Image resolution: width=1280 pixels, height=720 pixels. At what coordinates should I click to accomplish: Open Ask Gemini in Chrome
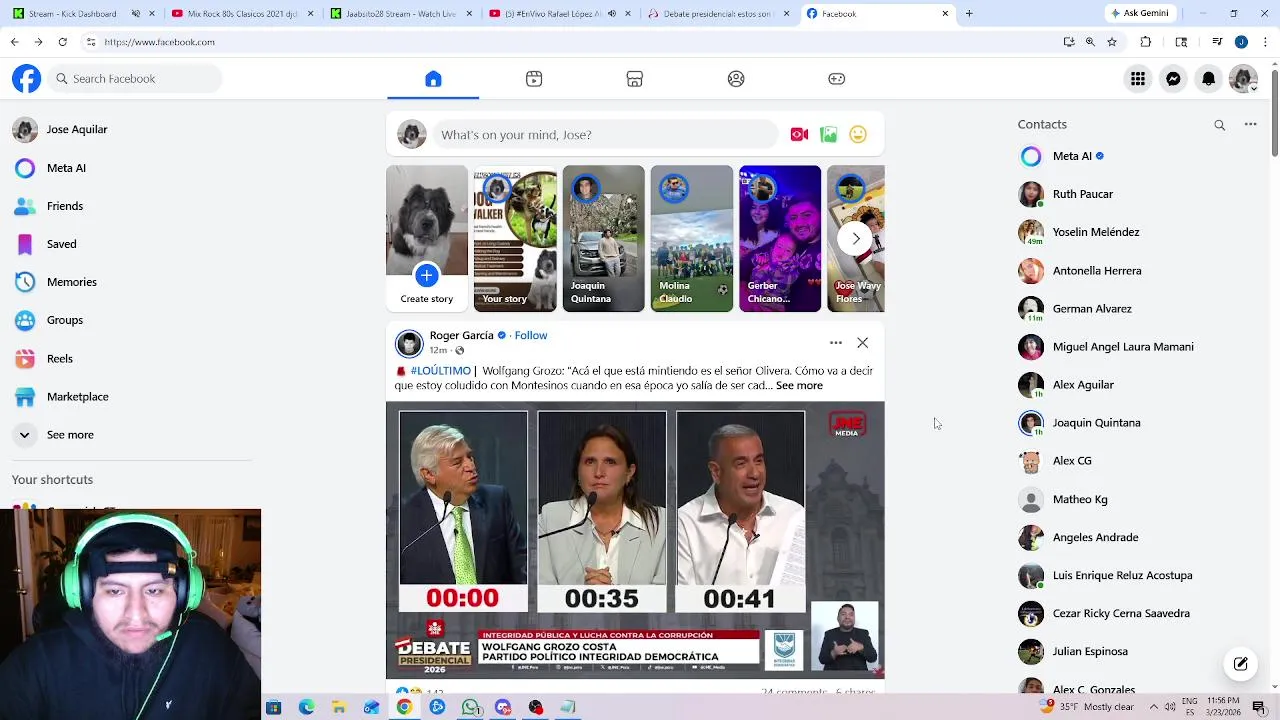tap(1140, 14)
